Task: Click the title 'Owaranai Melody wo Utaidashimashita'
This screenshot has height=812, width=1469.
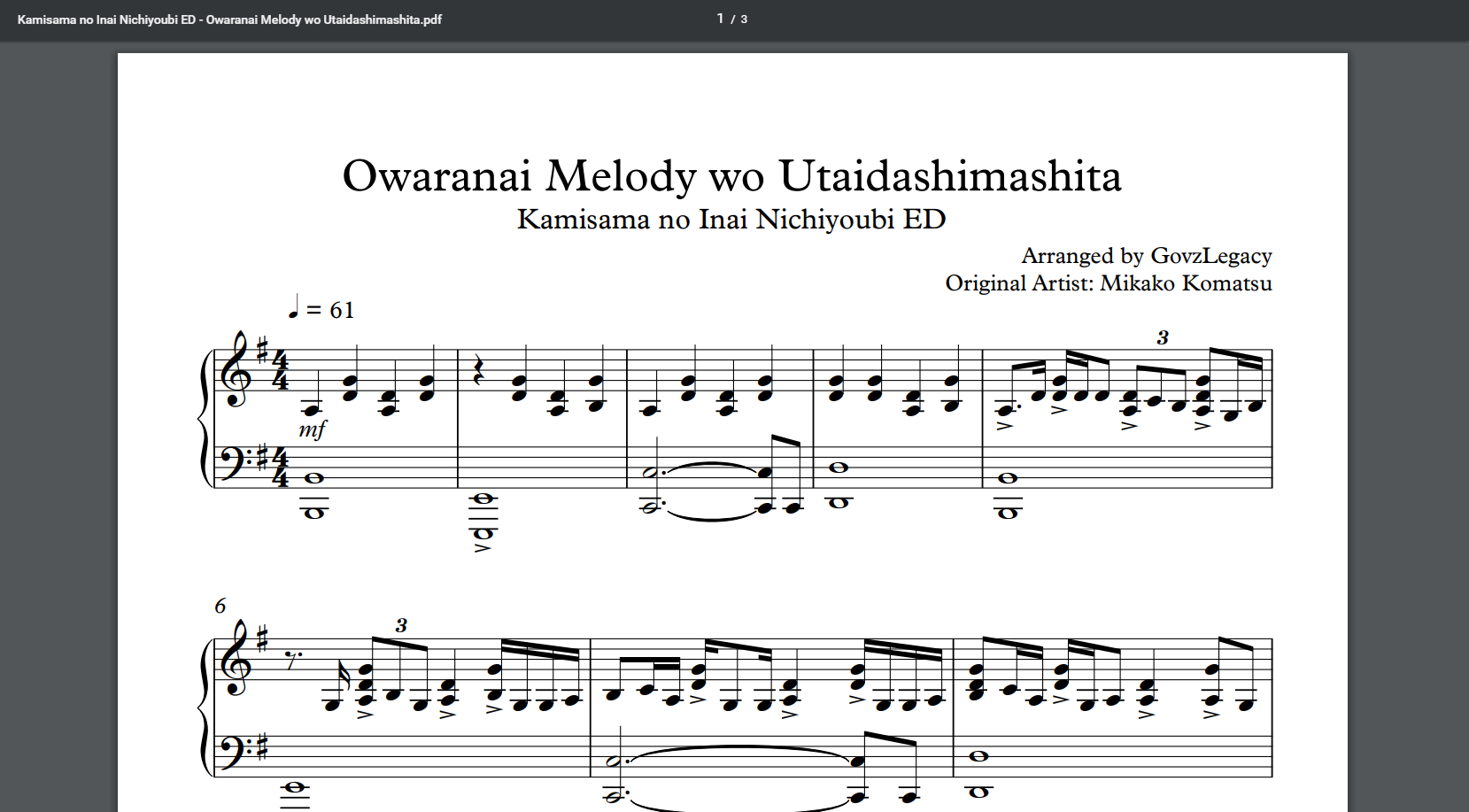Action: coord(731,176)
